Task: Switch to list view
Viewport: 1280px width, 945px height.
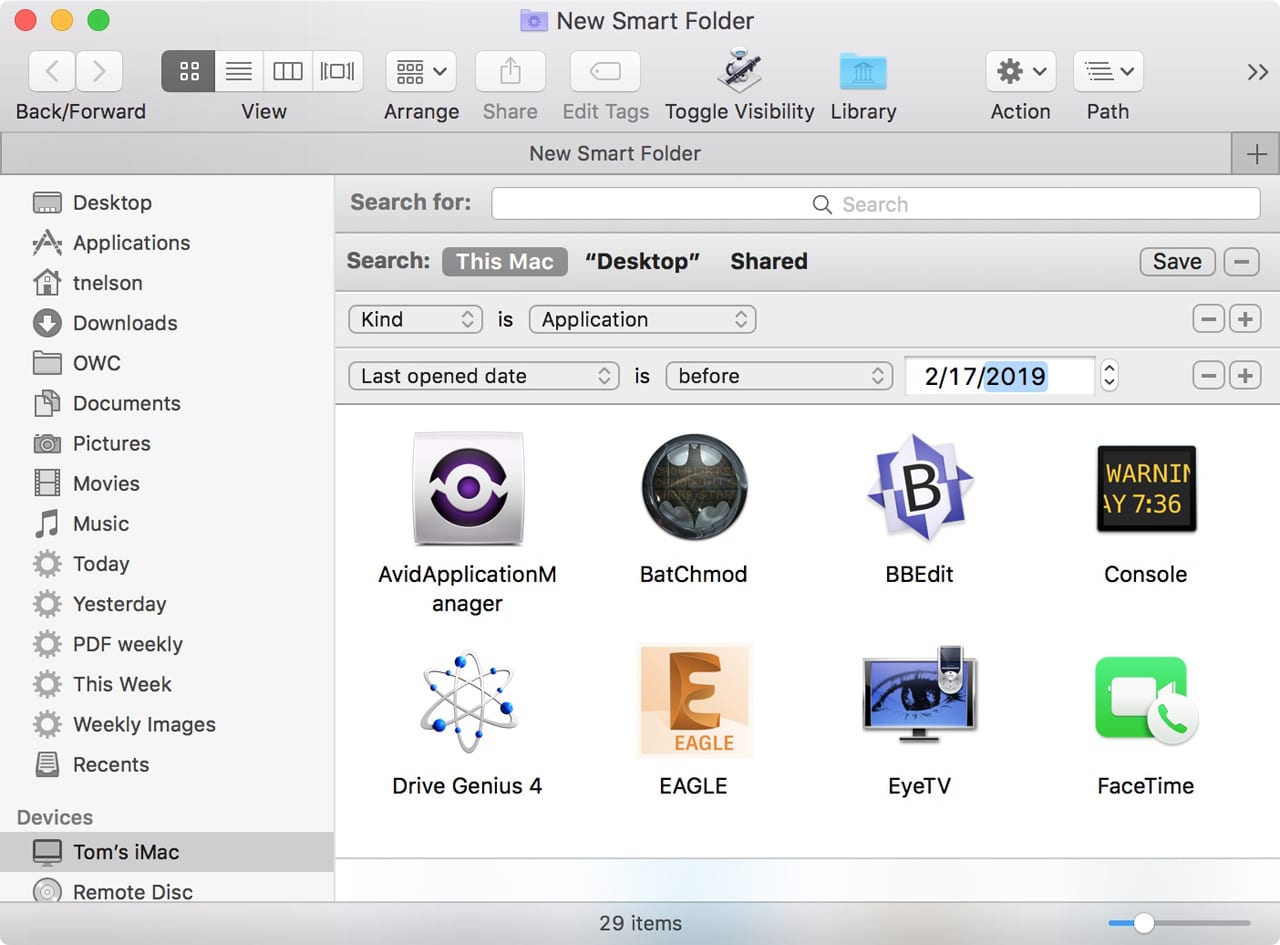Action: coord(238,72)
